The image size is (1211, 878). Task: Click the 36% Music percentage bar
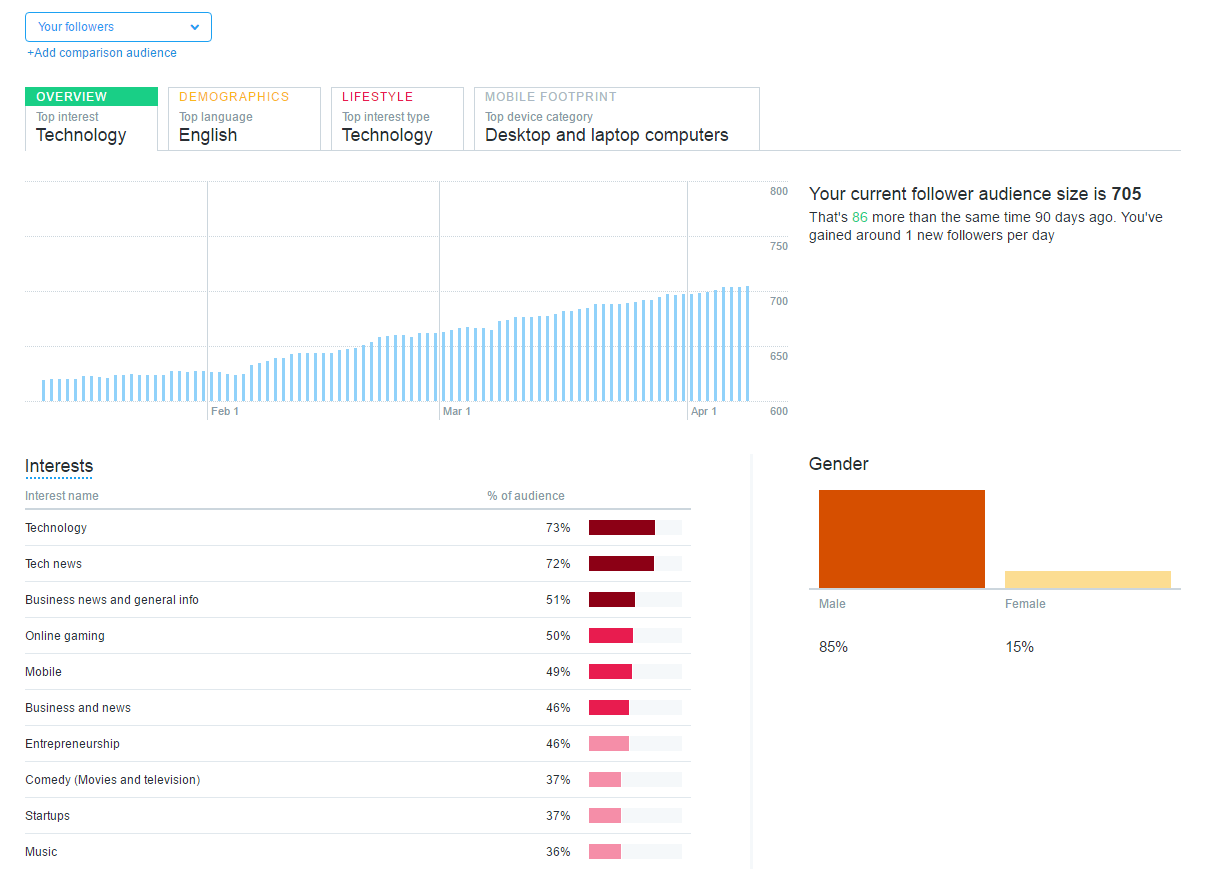pyautogui.click(x=605, y=852)
